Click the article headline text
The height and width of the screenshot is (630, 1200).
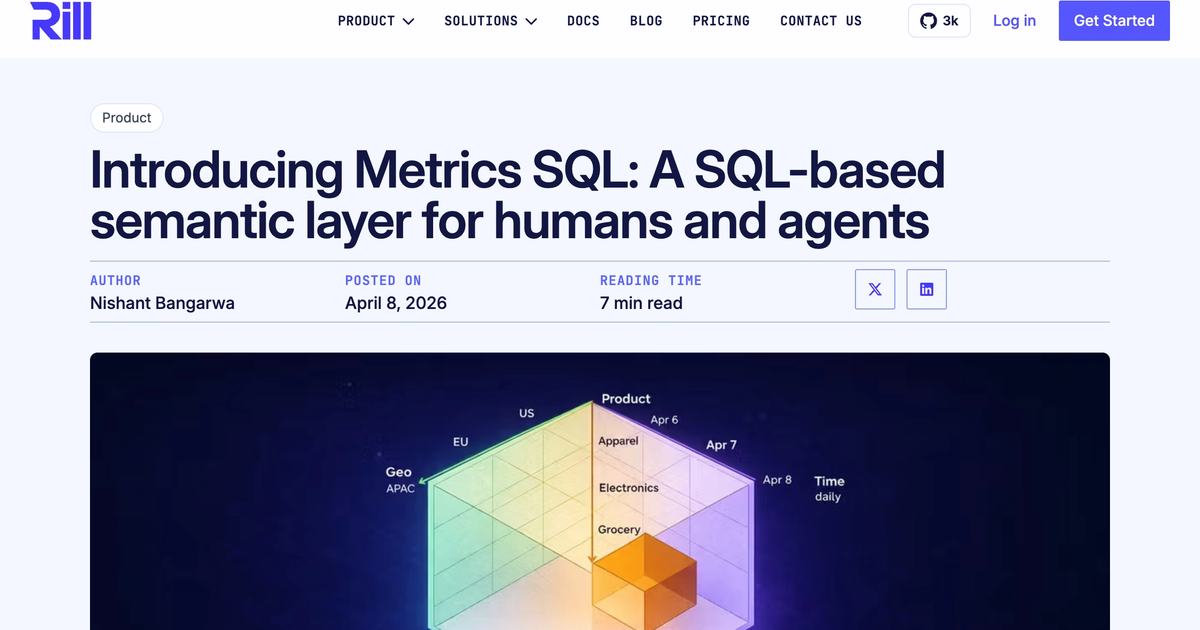[518, 196]
